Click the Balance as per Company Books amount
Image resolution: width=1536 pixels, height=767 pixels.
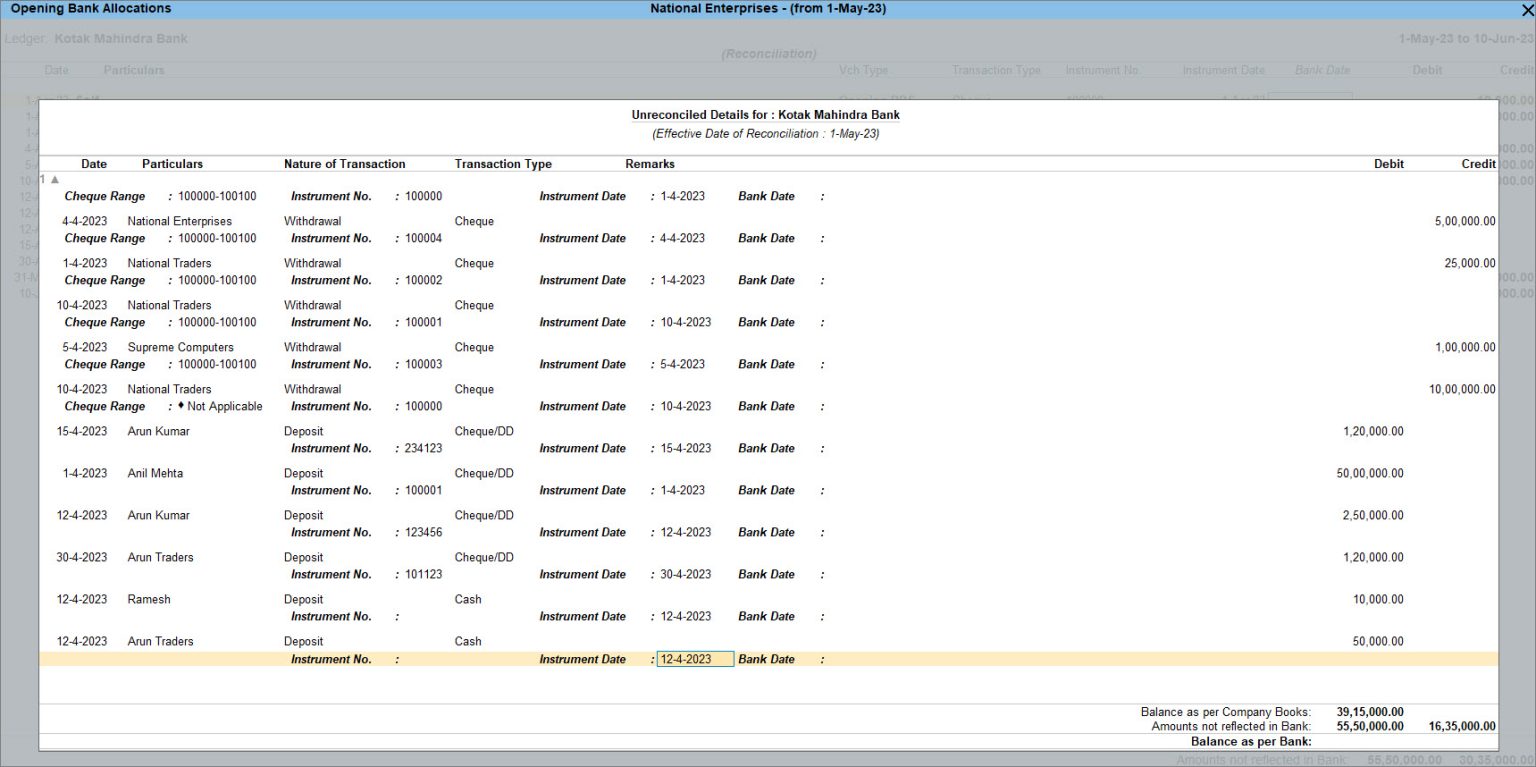click(x=1371, y=711)
